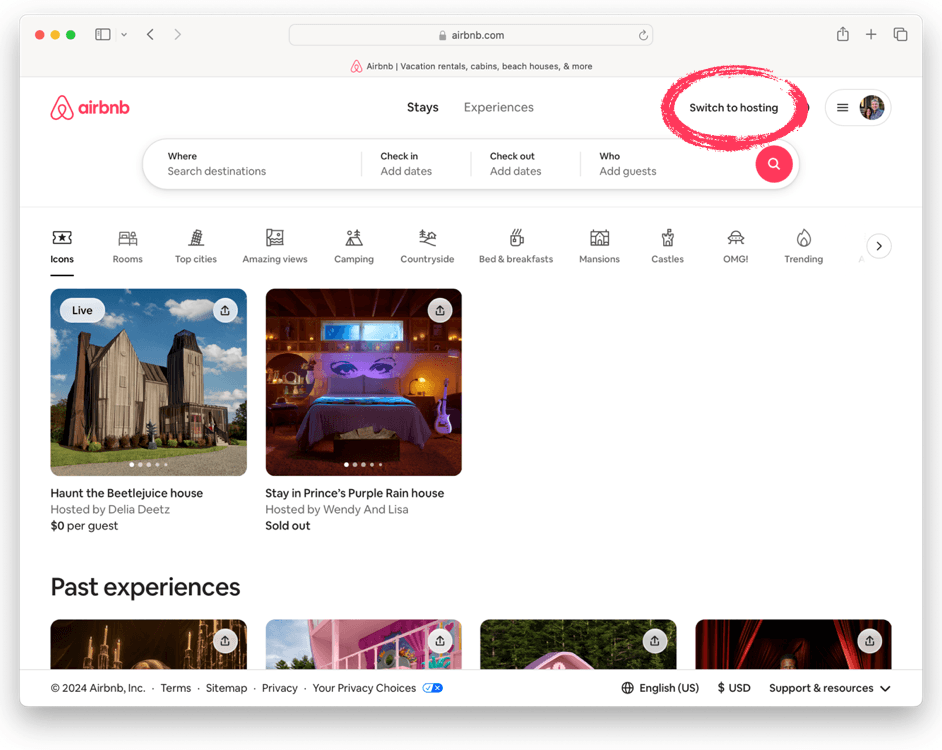Click 'Hosted by Wendy And Lisa' text
This screenshot has height=750, width=942.
click(x=336, y=509)
